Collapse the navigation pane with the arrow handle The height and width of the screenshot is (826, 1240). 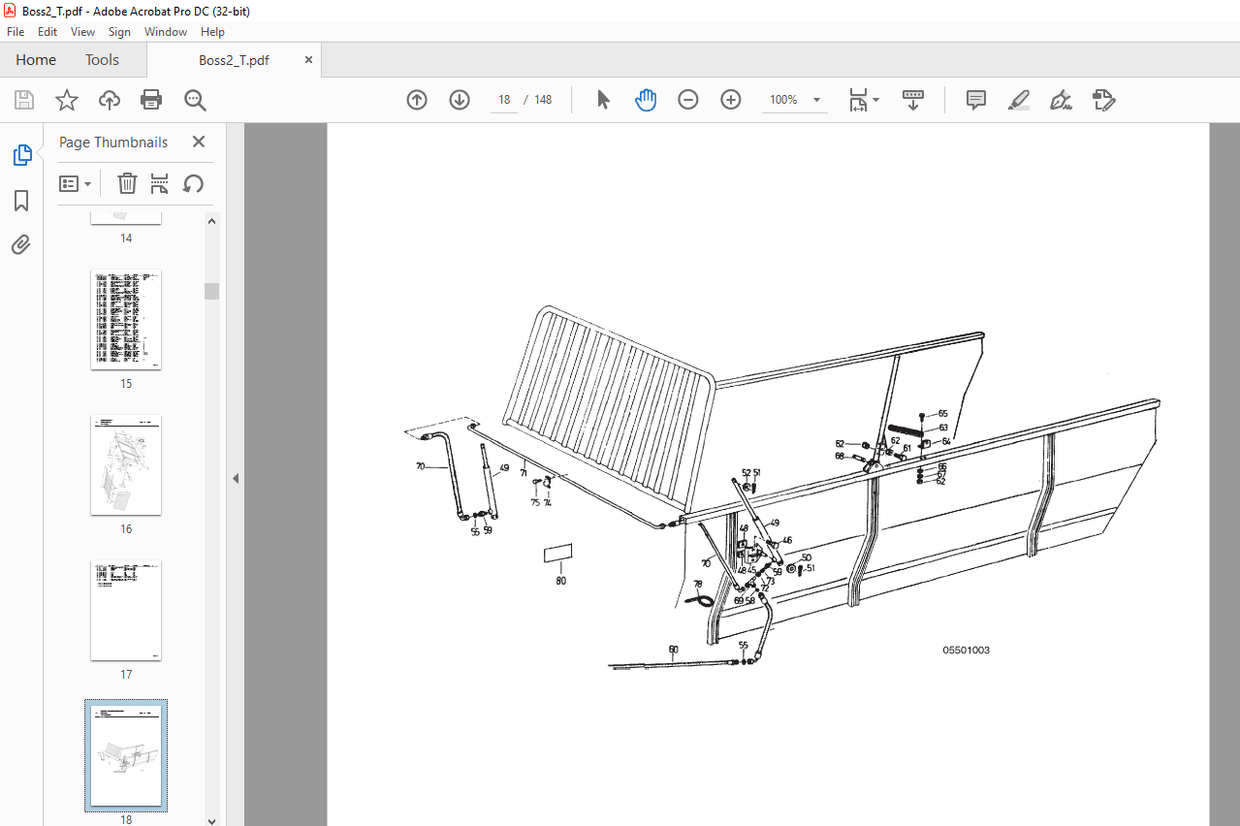click(235, 478)
